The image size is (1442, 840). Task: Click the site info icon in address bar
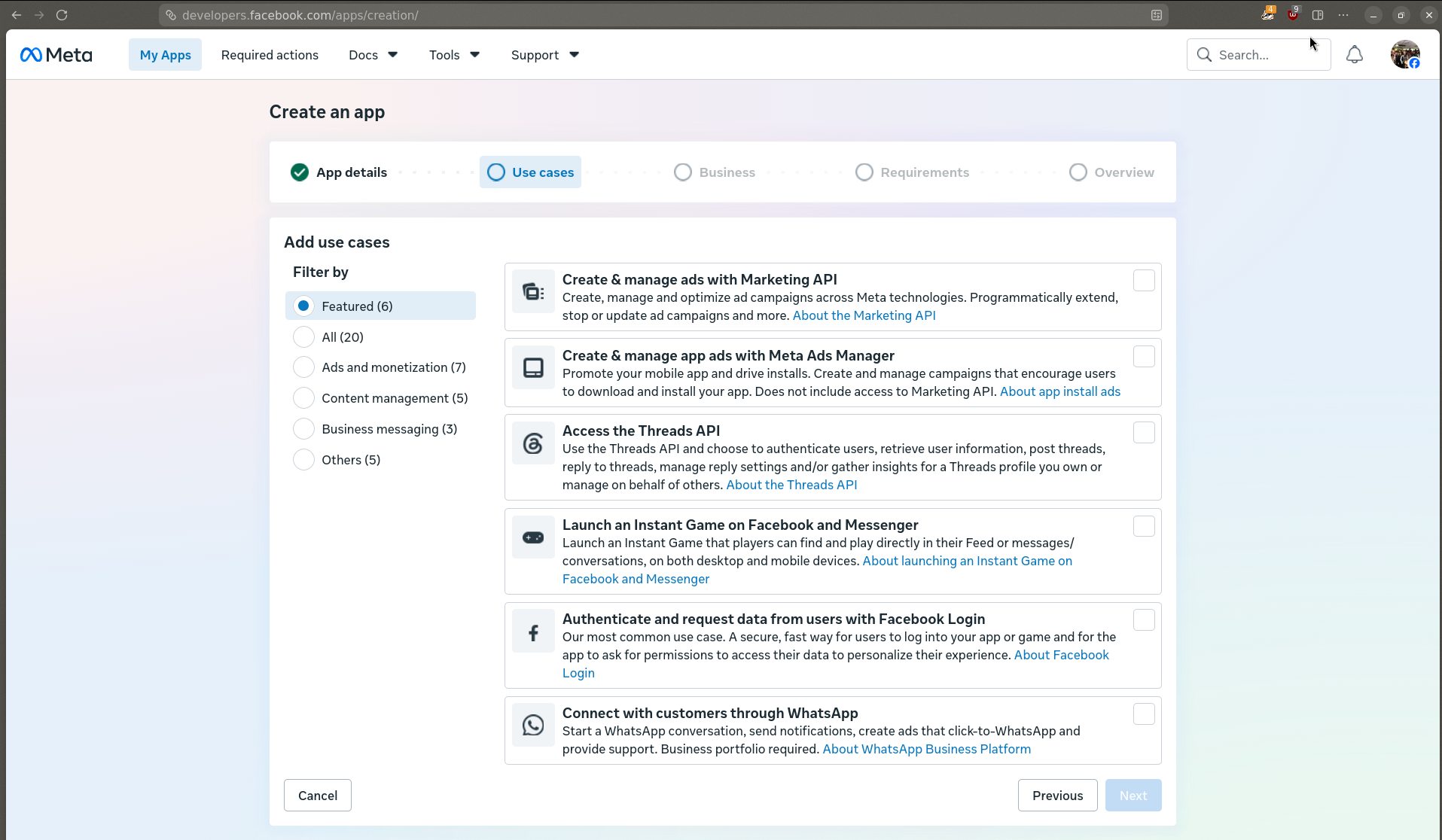[171, 15]
